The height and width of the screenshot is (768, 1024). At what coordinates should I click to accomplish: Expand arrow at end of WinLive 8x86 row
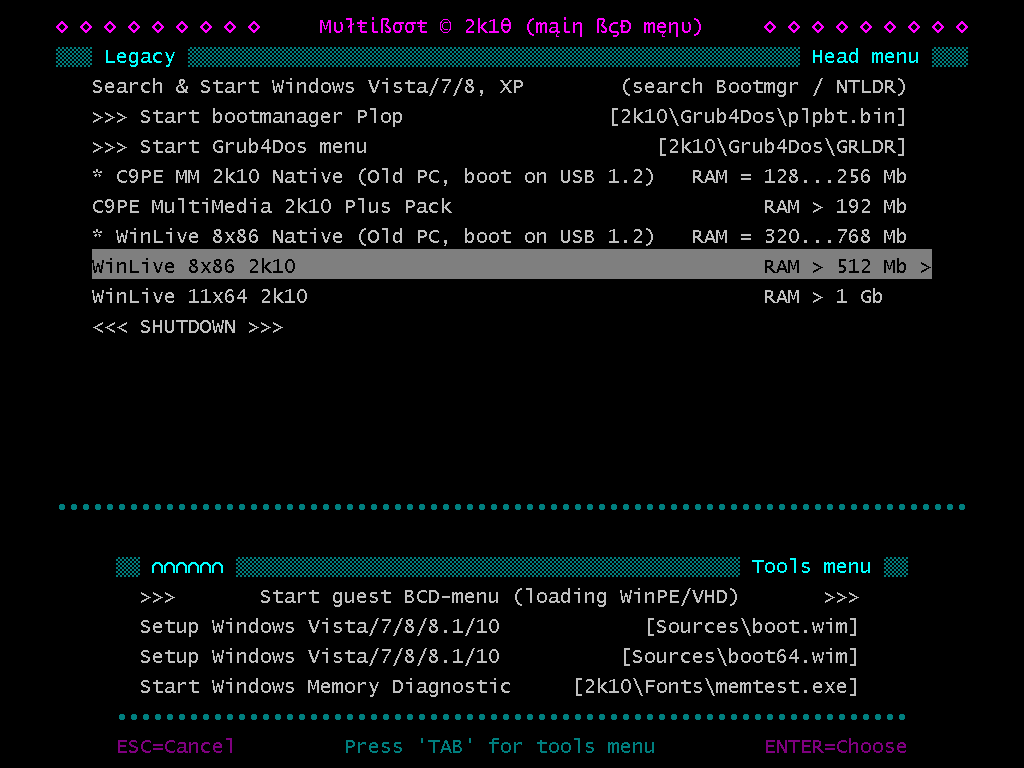pos(925,267)
